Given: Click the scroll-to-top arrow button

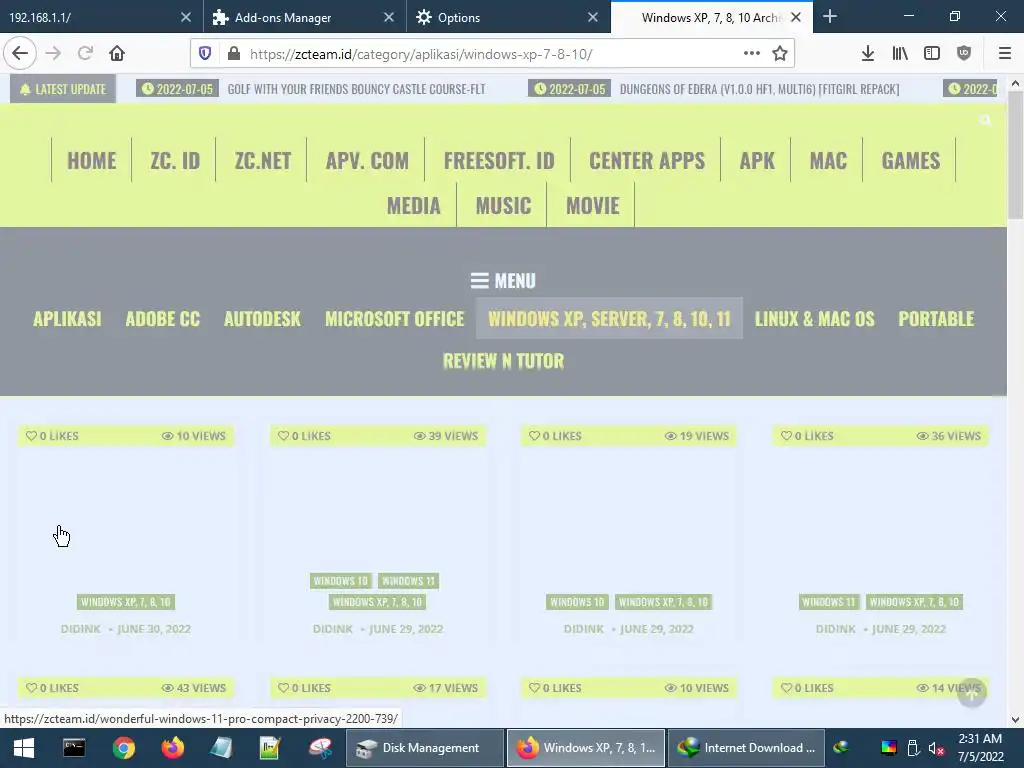Looking at the screenshot, I should coord(972,693).
